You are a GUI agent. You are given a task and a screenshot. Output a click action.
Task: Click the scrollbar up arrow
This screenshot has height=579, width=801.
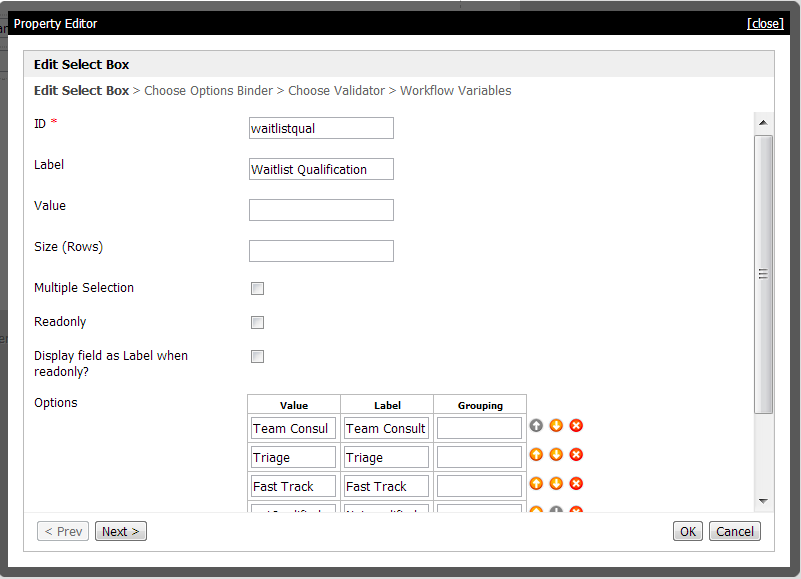[x=763, y=123]
